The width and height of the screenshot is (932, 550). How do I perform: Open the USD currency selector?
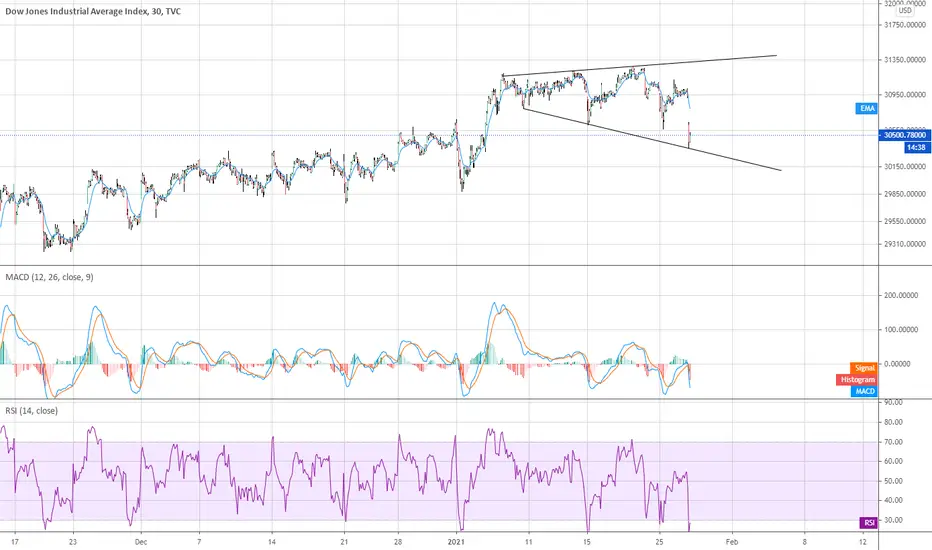coord(905,11)
